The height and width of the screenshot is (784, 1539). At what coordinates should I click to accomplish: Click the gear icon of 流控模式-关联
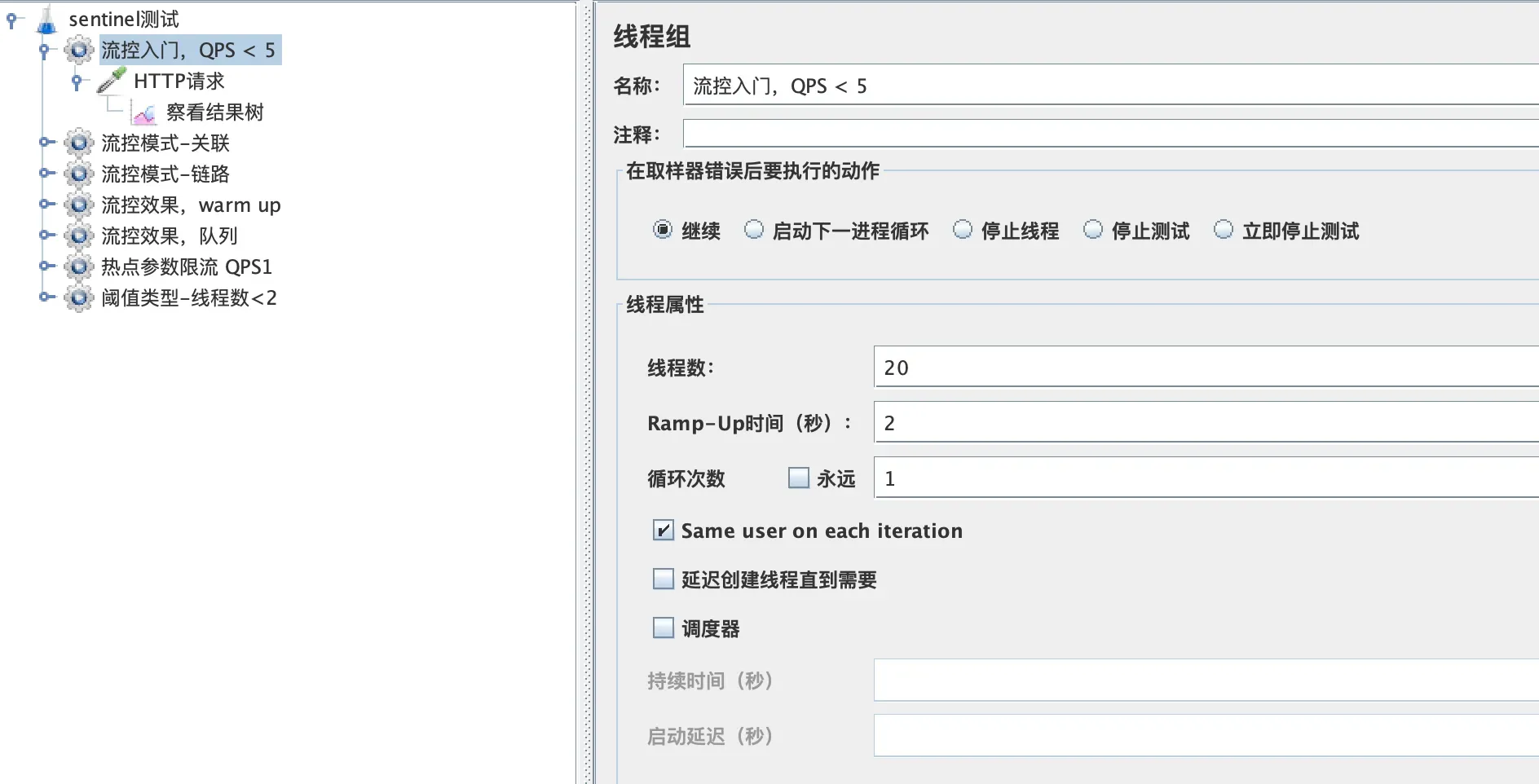pyautogui.click(x=79, y=143)
